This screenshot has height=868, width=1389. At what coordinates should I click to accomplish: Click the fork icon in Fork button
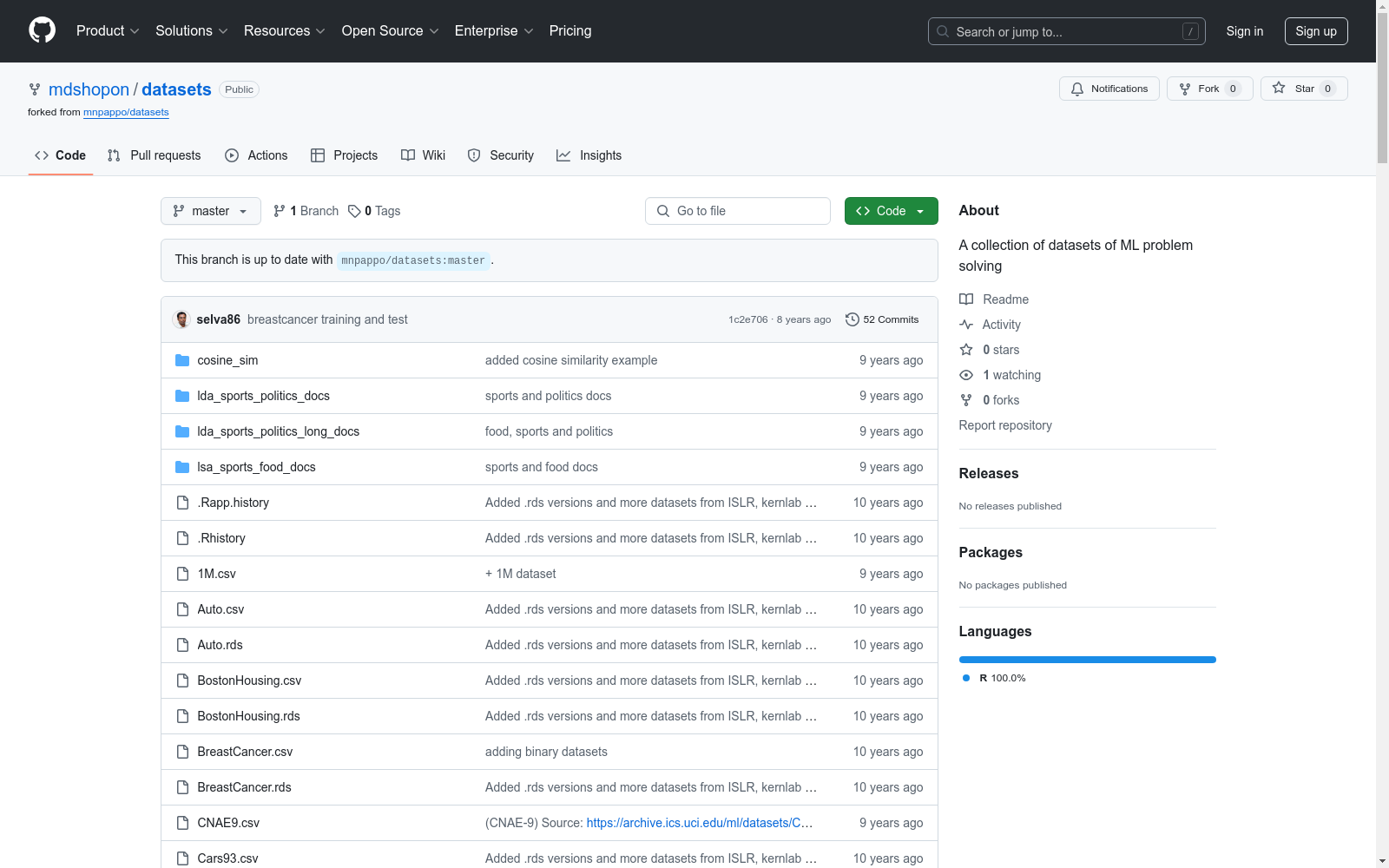point(1185,89)
